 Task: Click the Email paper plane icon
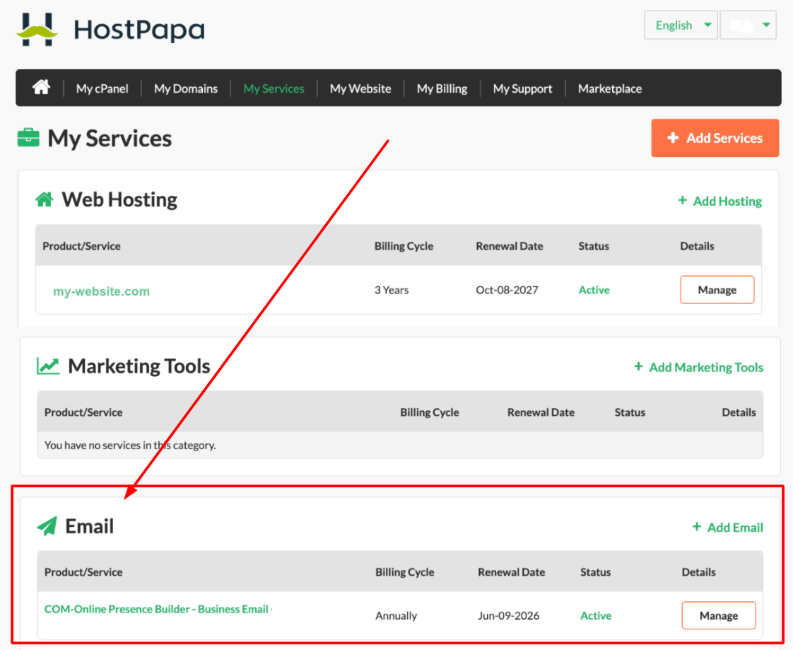coord(47,526)
